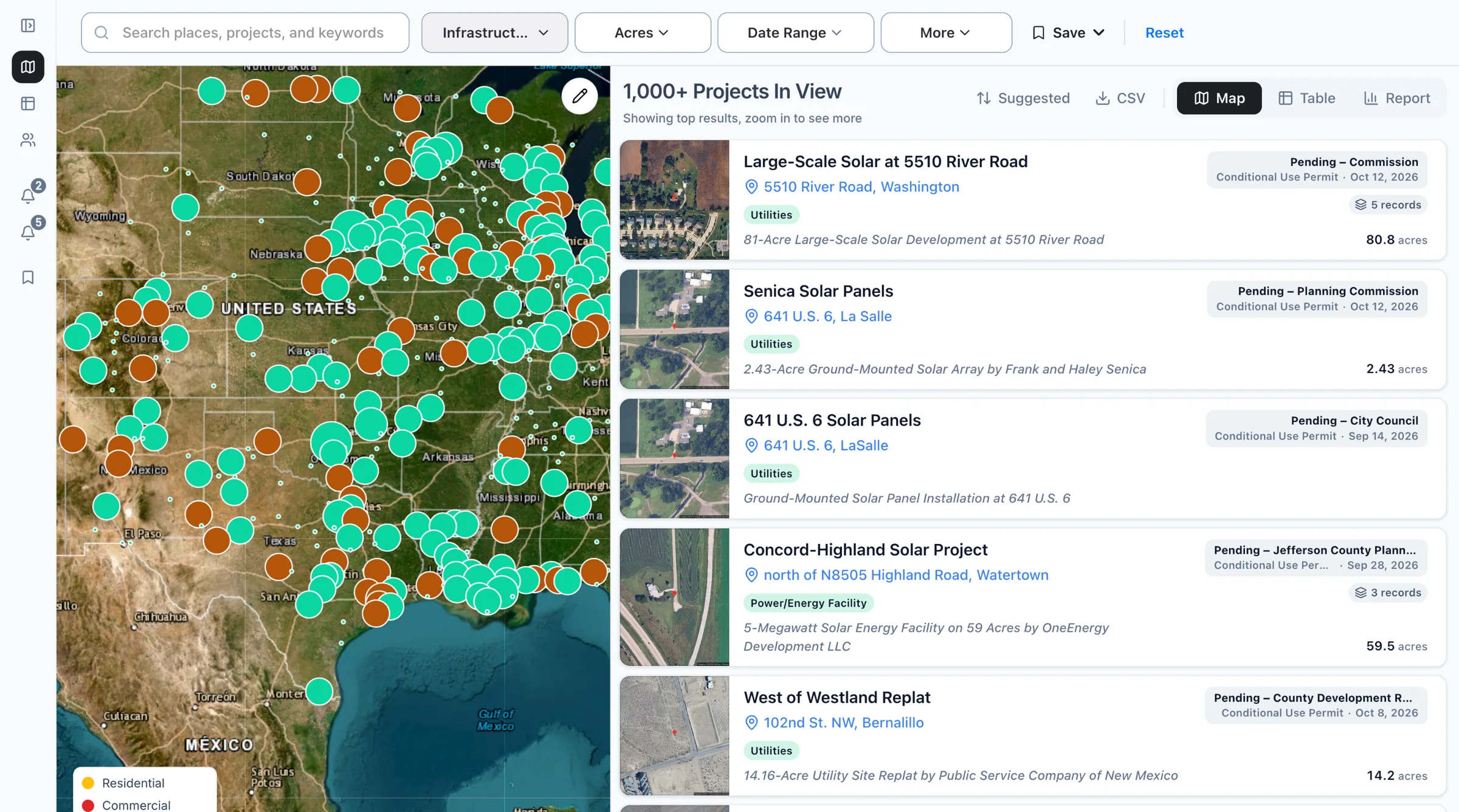This screenshot has height=812, width=1459.
Task: Open the Save dropdown
Action: [x=1068, y=33]
